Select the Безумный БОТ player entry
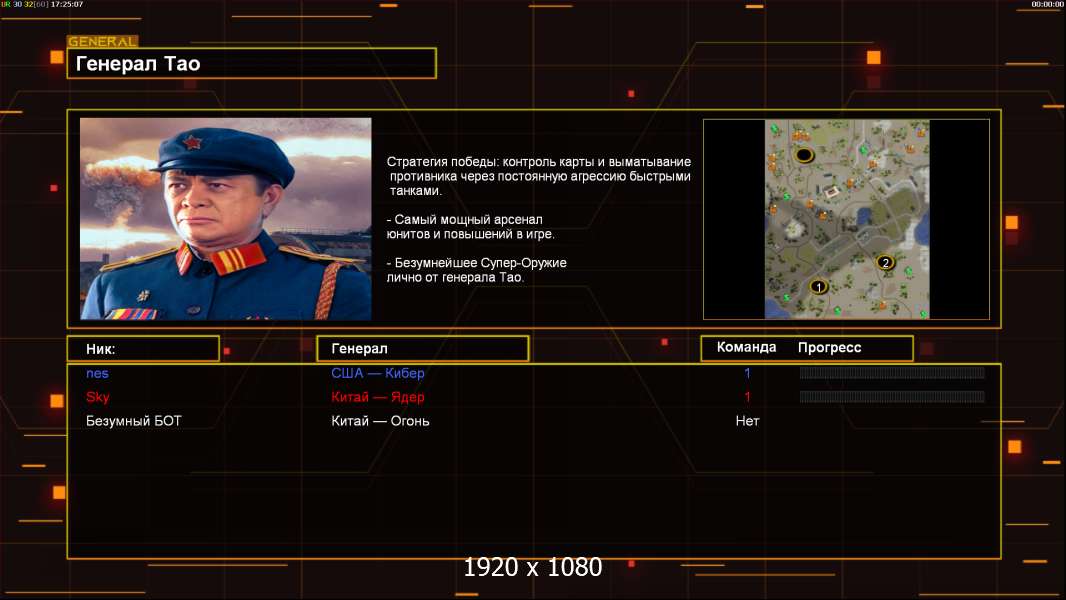 [x=134, y=421]
